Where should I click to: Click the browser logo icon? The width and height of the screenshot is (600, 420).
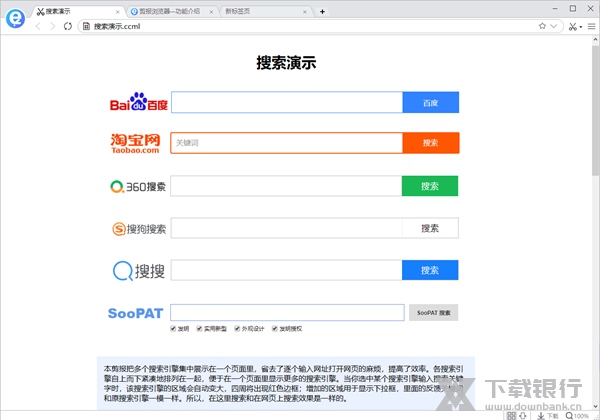15,18
